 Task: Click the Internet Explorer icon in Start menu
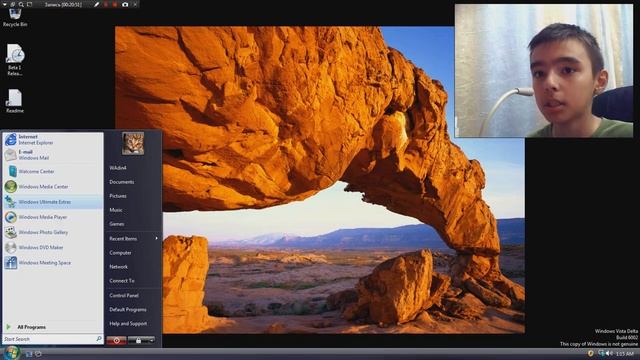[x=11, y=140]
